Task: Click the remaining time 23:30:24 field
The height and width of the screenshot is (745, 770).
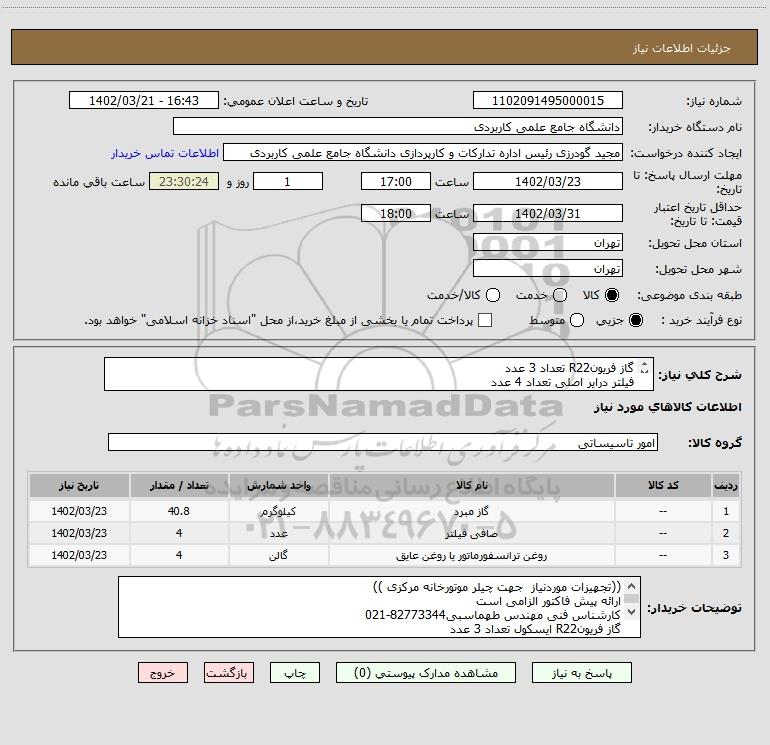Action: (x=184, y=182)
